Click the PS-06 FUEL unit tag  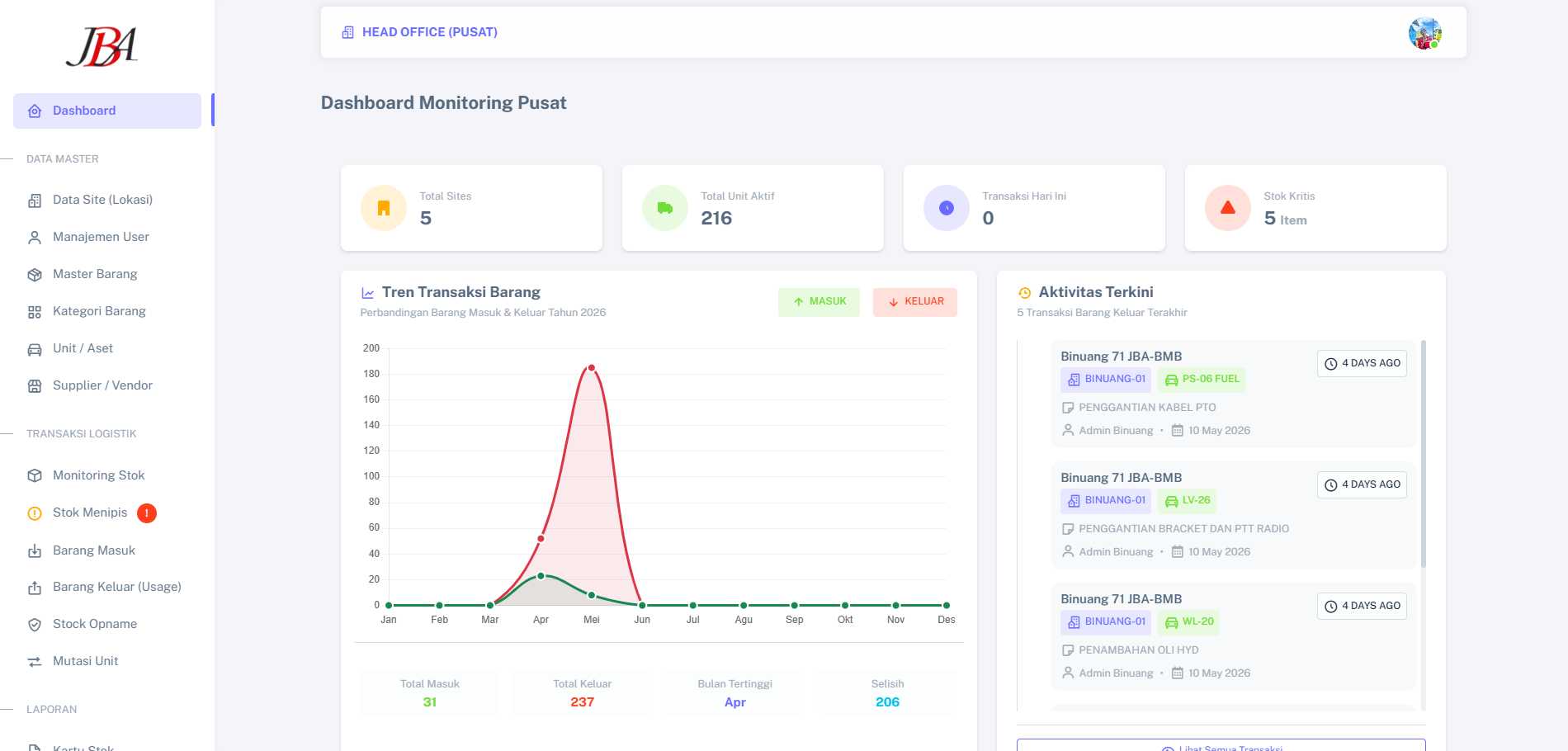pos(1202,380)
